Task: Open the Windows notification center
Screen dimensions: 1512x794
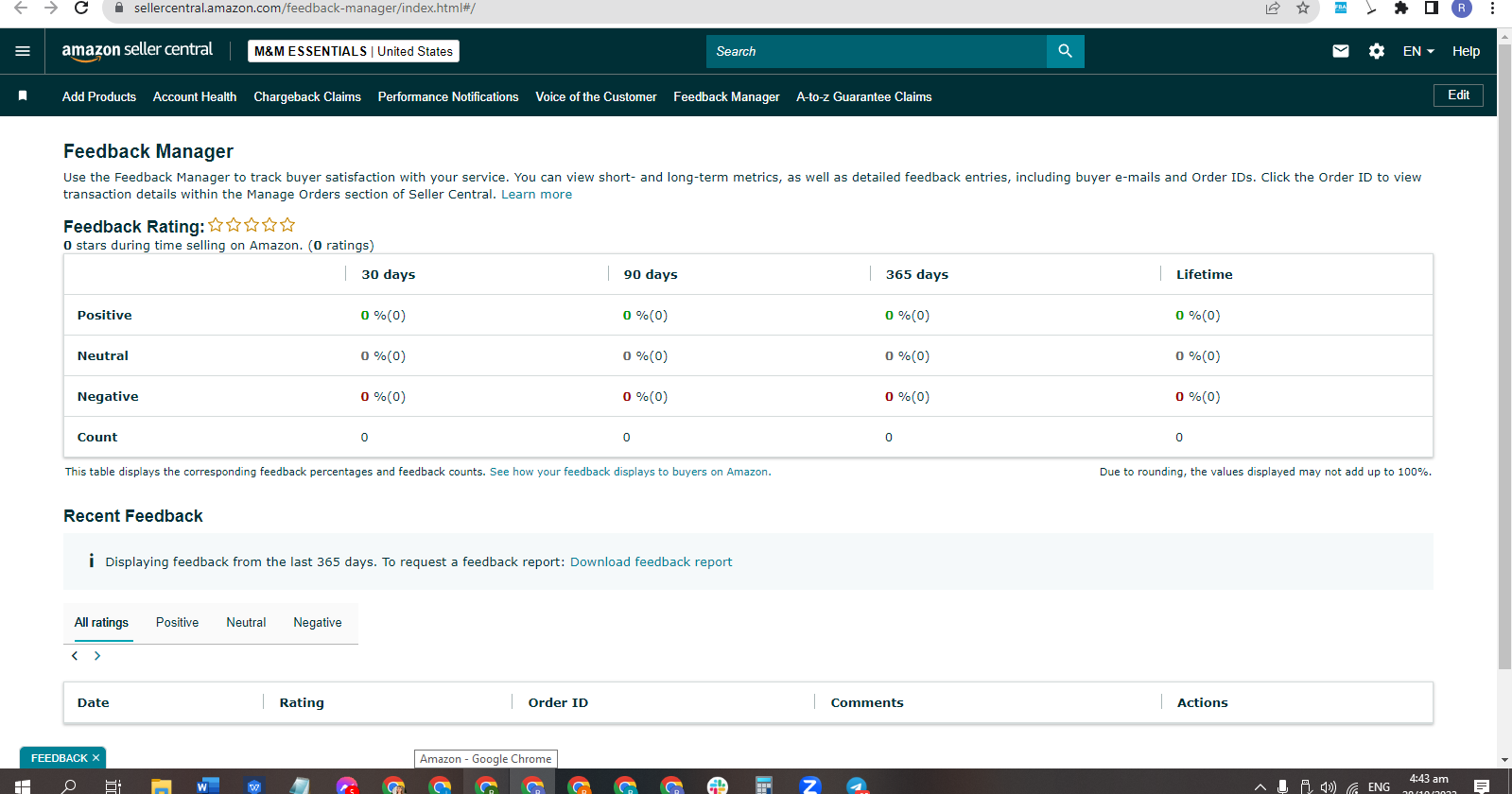Action: pyautogui.click(x=1482, y=786)
